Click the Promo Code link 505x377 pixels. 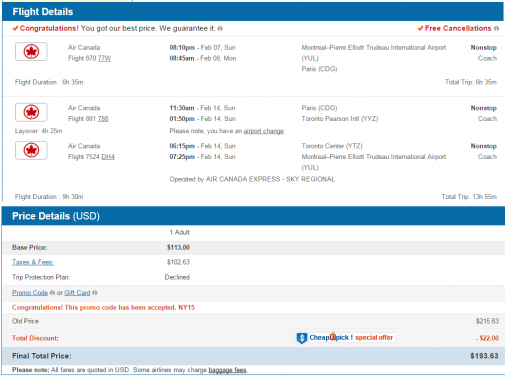pyautogui.click(x=30, y=293)
